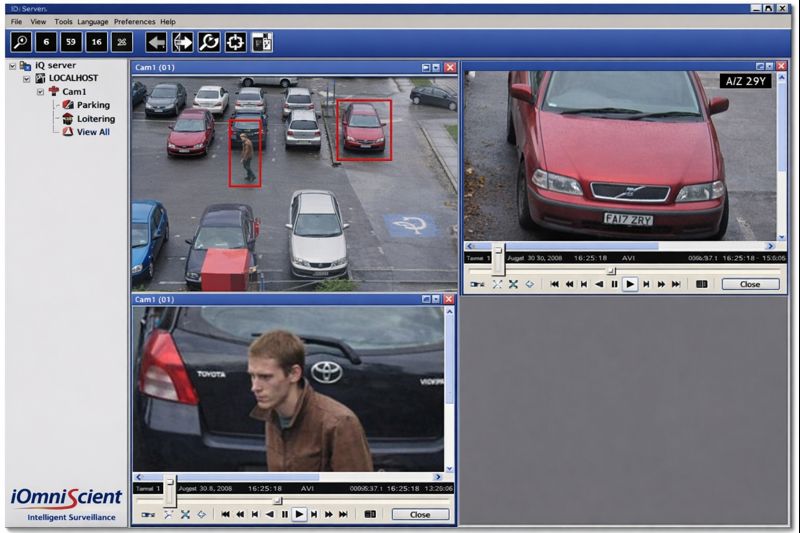The height and width of the screenshot is (533, 800).
Task: Click timeline slider handle in red car player
Action: (611, 270)
